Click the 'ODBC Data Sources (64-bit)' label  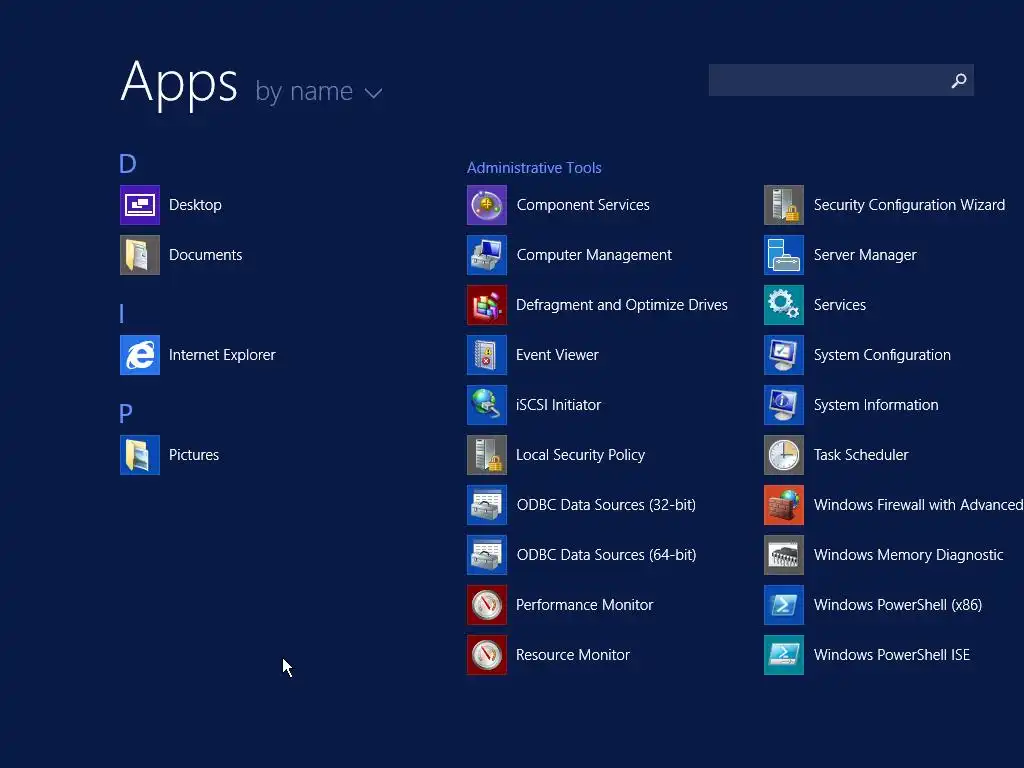point(607,554)
